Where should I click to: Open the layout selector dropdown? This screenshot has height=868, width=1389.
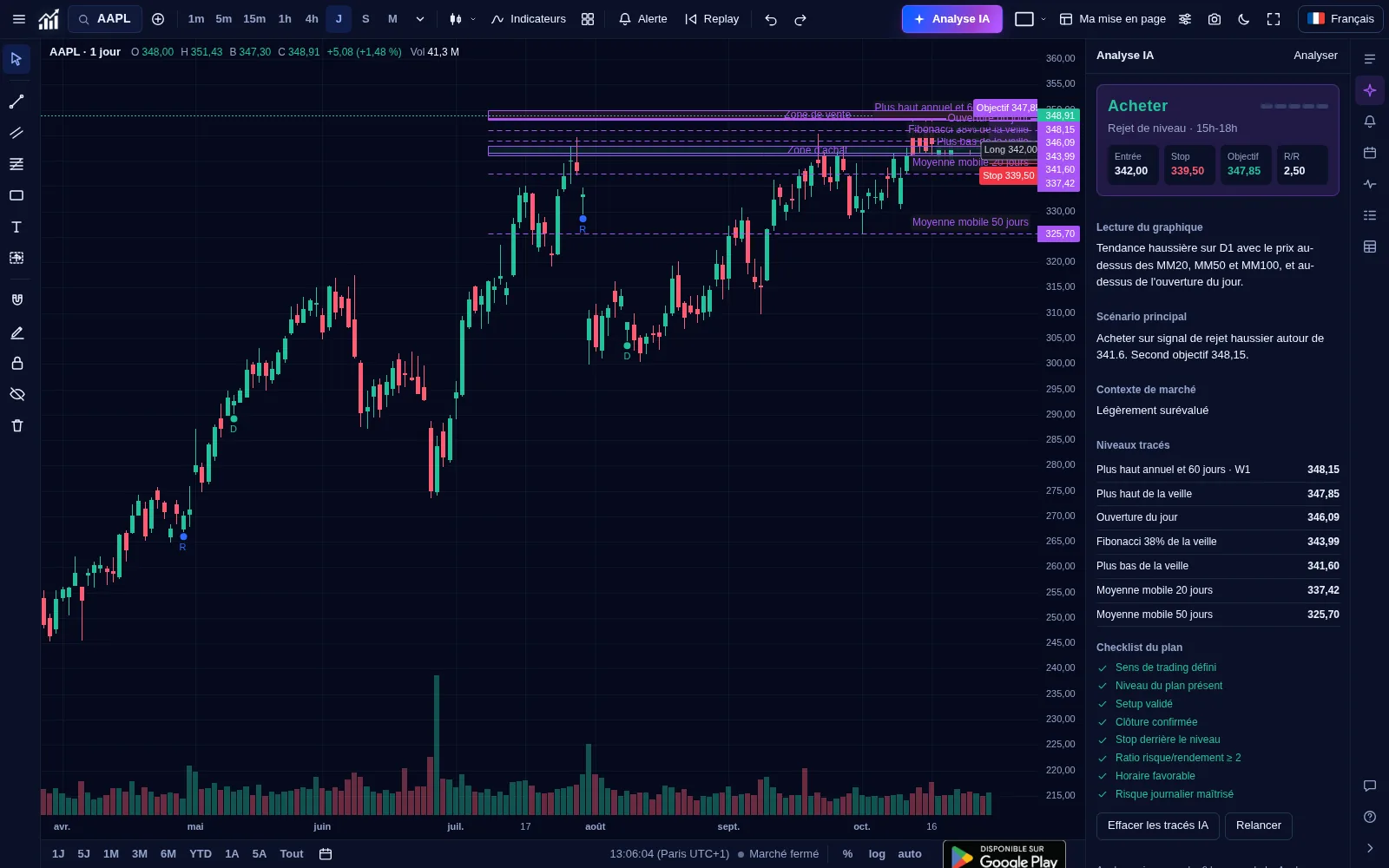(x=1030, y=19)
